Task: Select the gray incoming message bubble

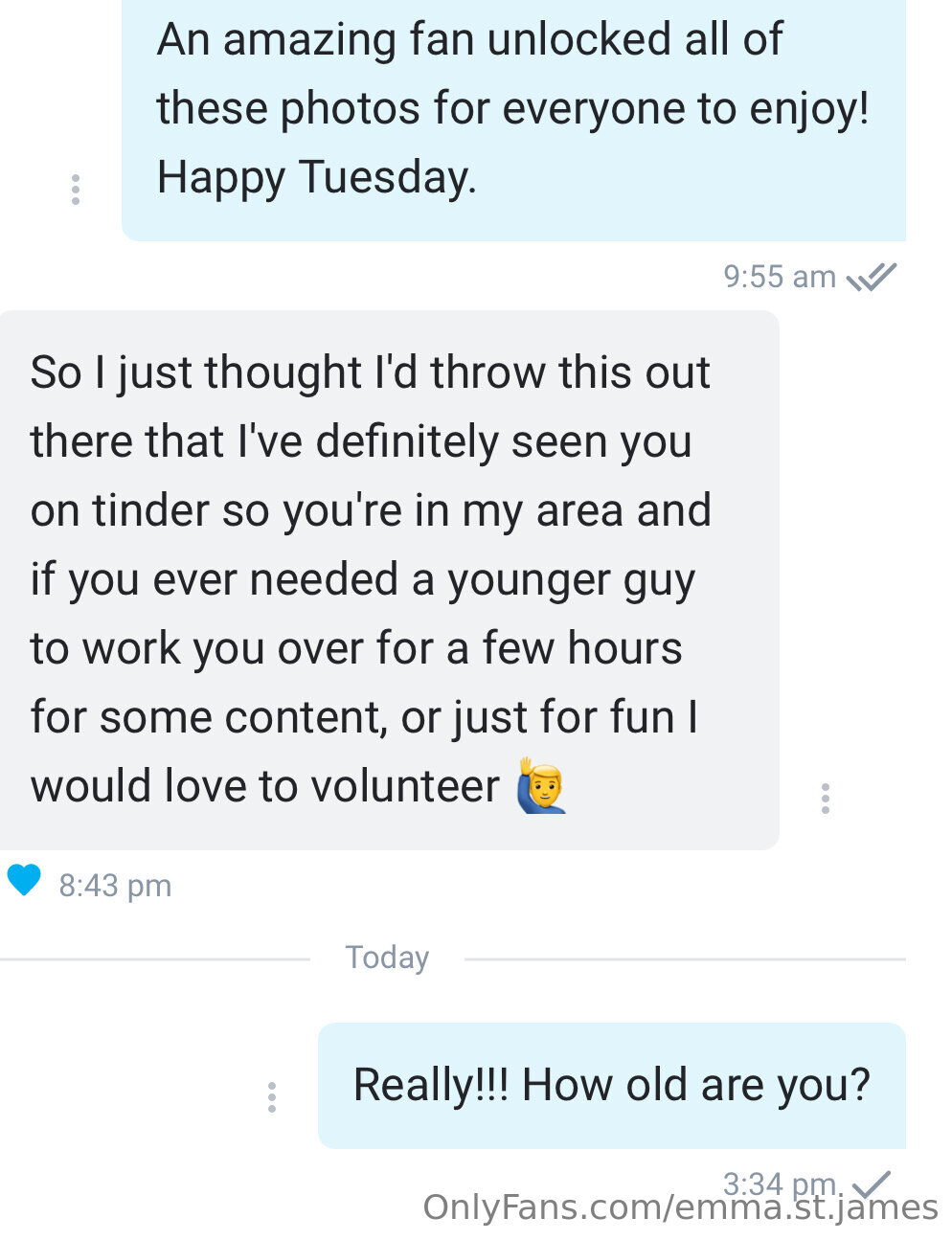Action: (388, 579)
